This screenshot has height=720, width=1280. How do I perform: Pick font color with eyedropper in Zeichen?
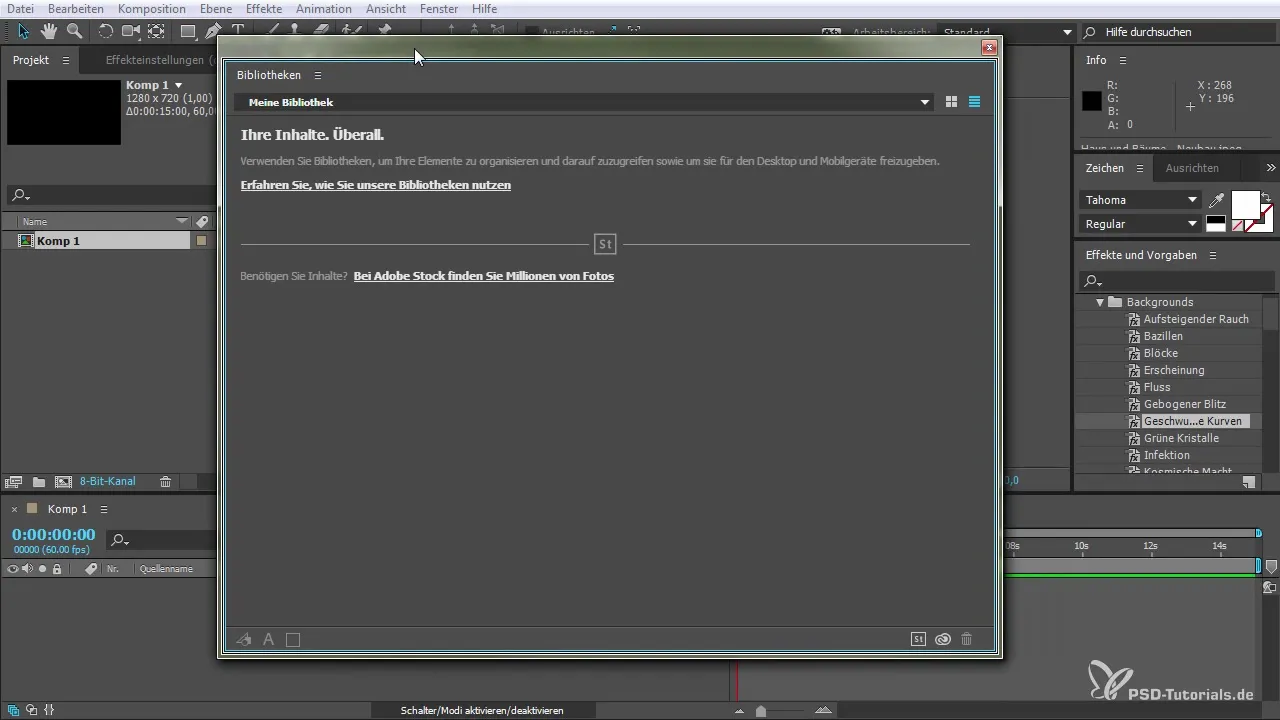(1216, 200)
